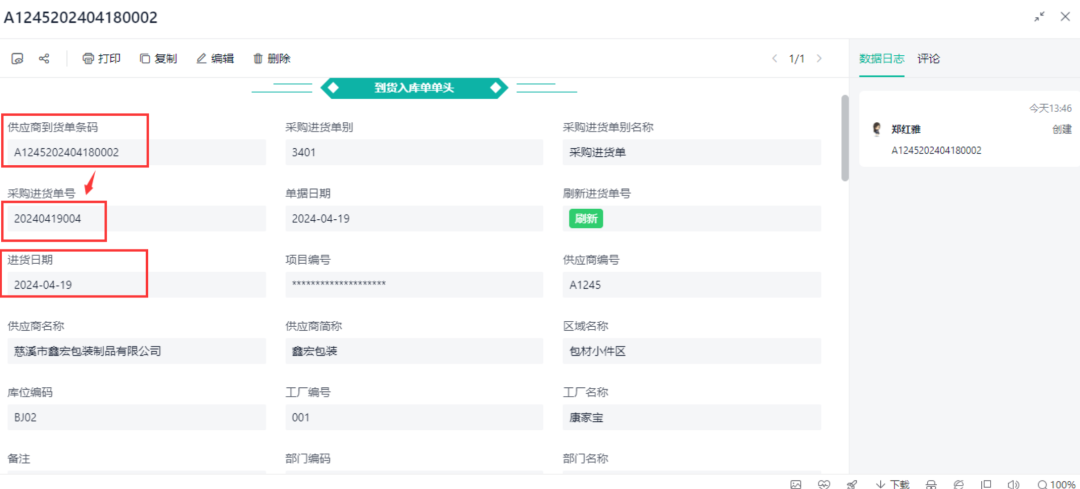Click the sticker icon left of share
This screenshot has width=1080, height=489.
click(x=17, y=59)
